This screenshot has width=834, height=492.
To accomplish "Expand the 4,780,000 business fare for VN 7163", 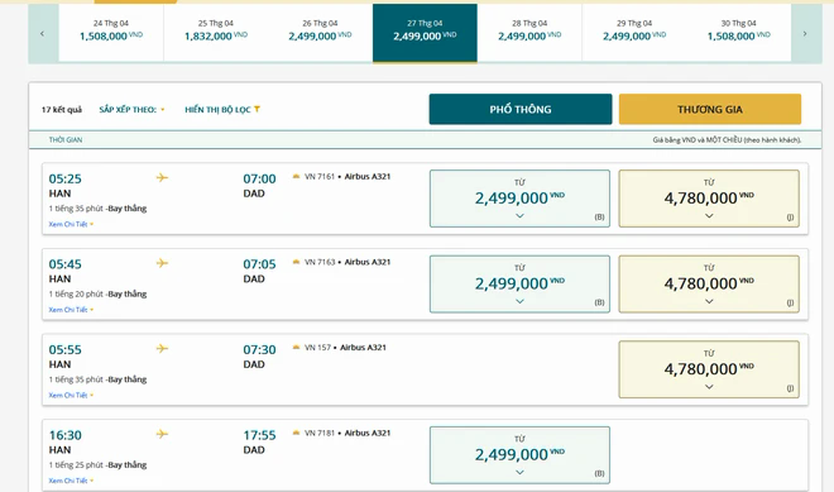I will pyautogui.click(x=709, y=284).
